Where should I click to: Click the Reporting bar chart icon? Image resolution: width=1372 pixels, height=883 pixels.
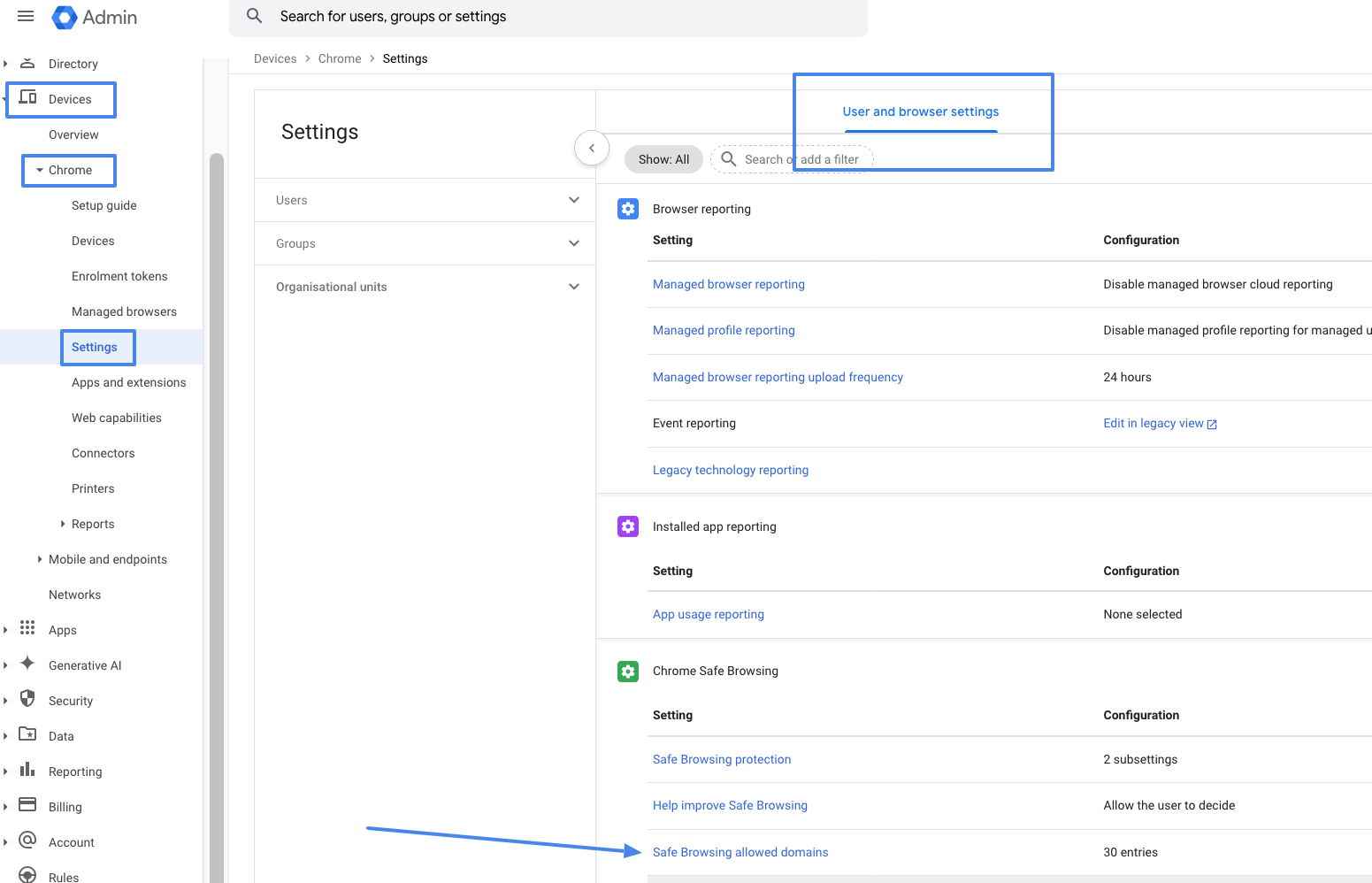(x=27, y=770)
